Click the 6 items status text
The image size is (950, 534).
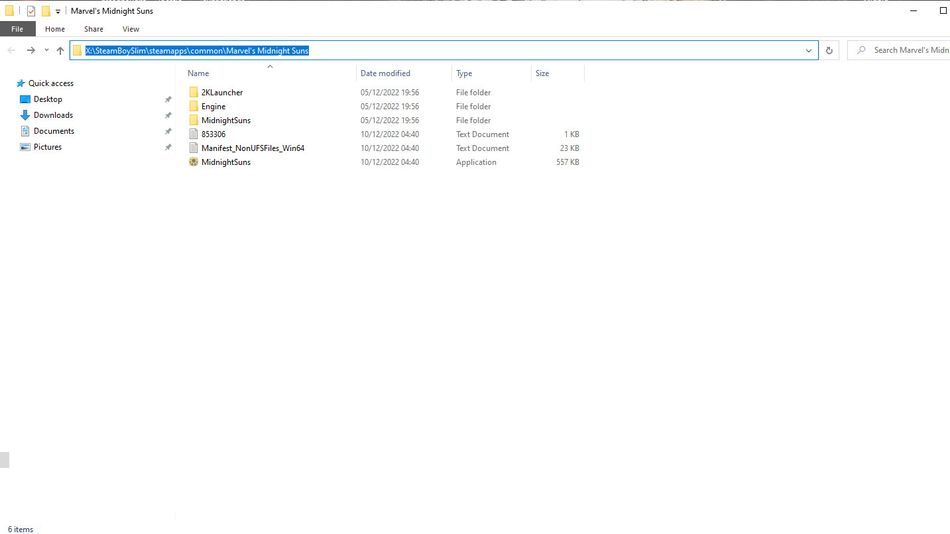click(21, 529)
